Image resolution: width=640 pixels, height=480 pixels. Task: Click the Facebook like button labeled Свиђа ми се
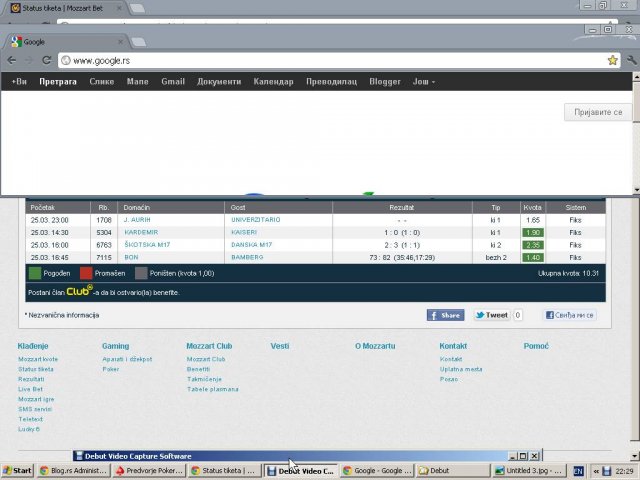(570, 315)
